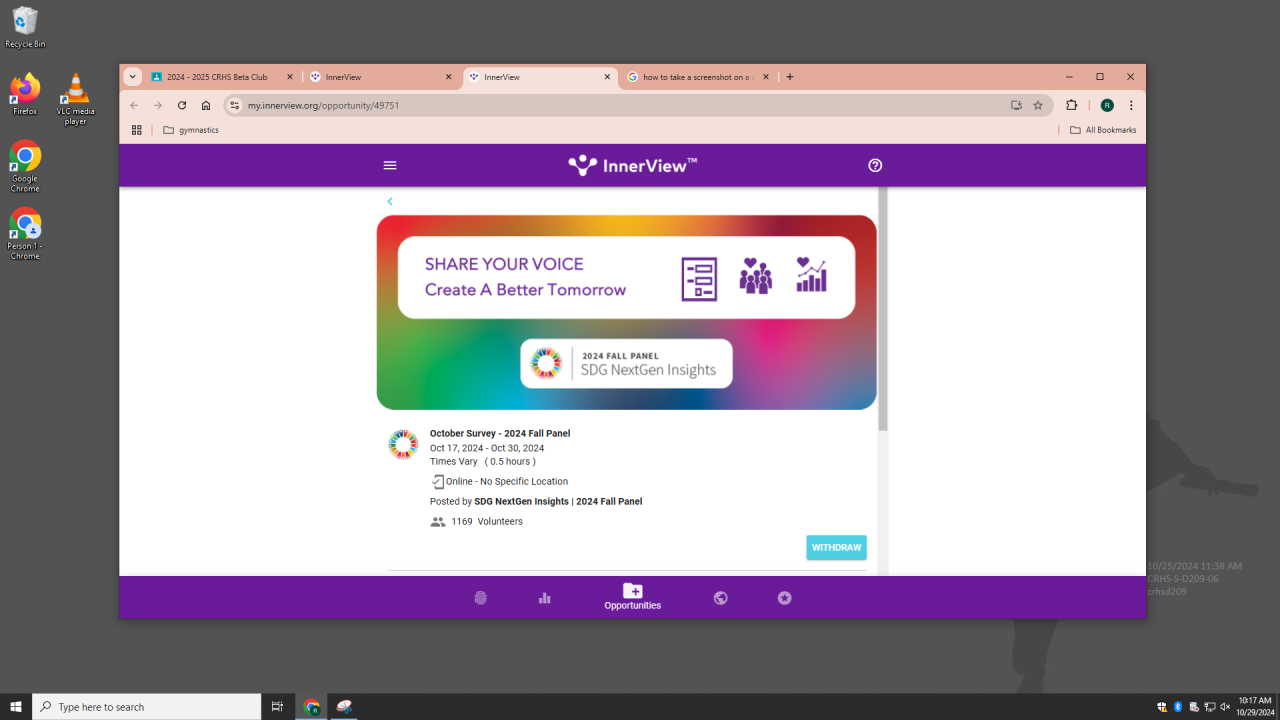Open the SDG NextGen Insights poster link
Viewport: 1280px width, 720px height.
pos(558,502)
